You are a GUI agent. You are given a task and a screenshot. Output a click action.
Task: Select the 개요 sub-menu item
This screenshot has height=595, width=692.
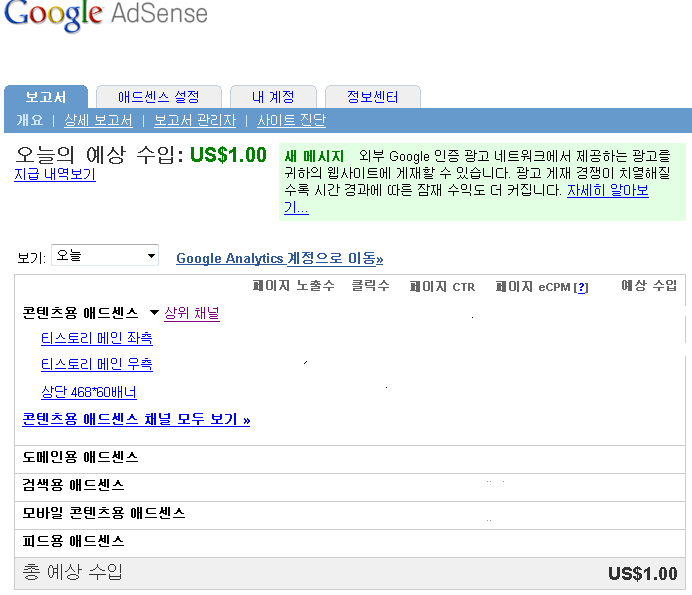tap(30, 120)
